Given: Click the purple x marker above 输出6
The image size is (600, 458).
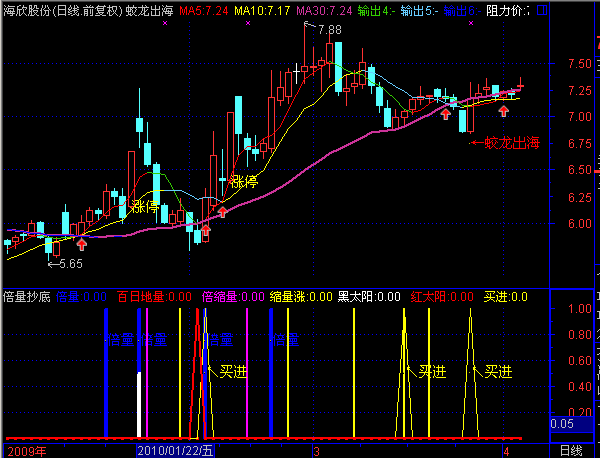Looking at the screenshot, I should (471, 23).
